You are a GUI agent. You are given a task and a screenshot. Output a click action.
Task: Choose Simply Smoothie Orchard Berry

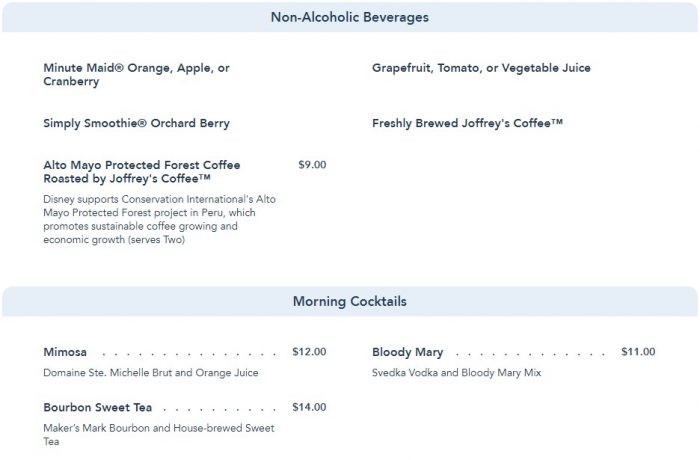136,123
